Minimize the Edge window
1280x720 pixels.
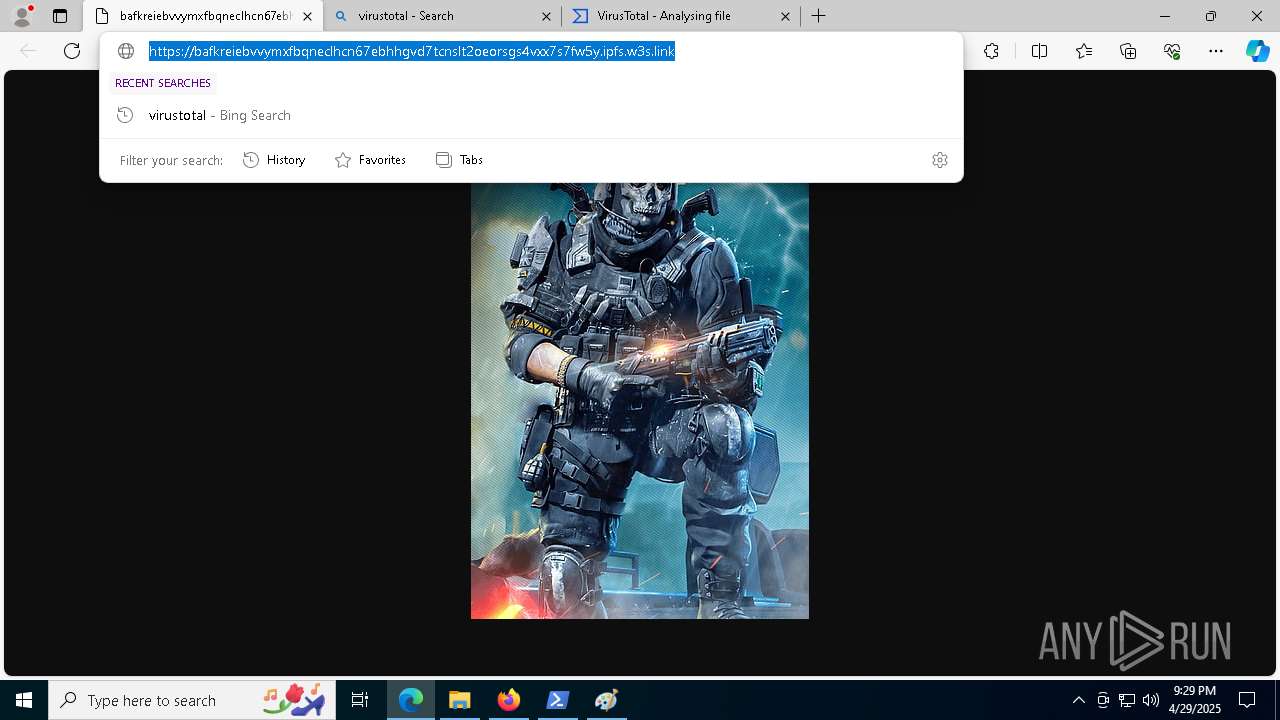coord(1165,16)
